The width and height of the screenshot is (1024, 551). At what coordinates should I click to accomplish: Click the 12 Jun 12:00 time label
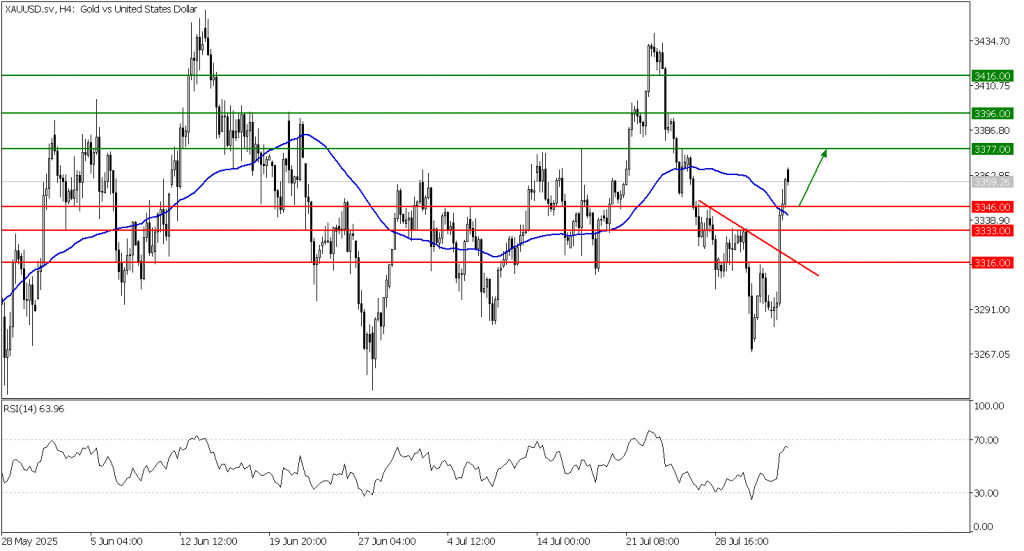tap(207, 541)
